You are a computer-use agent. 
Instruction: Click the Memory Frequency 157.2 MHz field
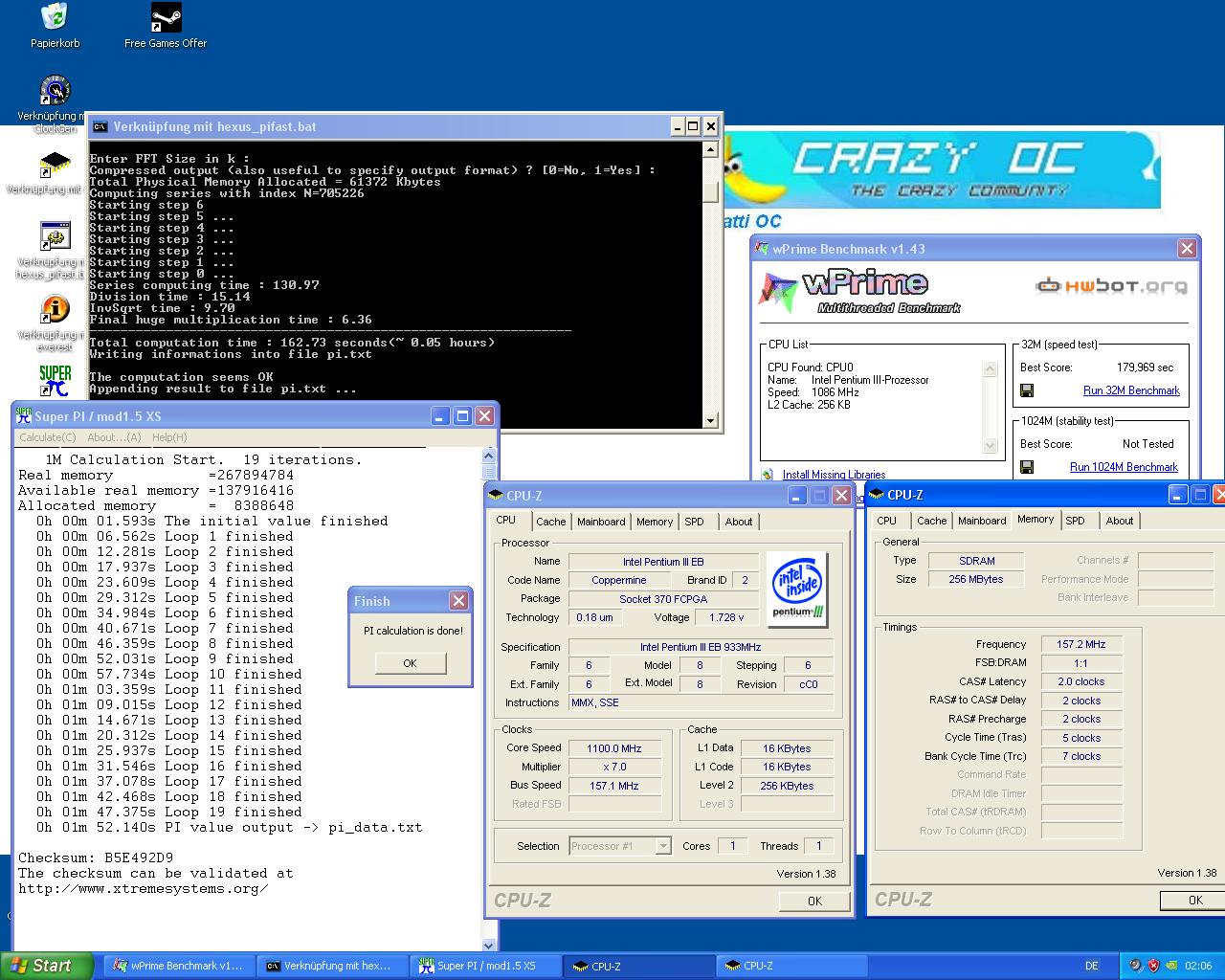coord(1080,644)
